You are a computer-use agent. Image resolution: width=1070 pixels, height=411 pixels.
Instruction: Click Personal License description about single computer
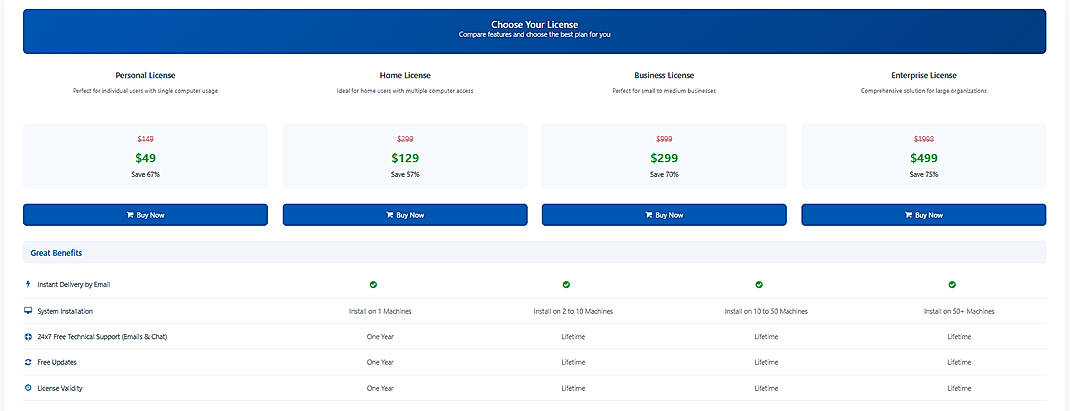click(x=145, y=91)
